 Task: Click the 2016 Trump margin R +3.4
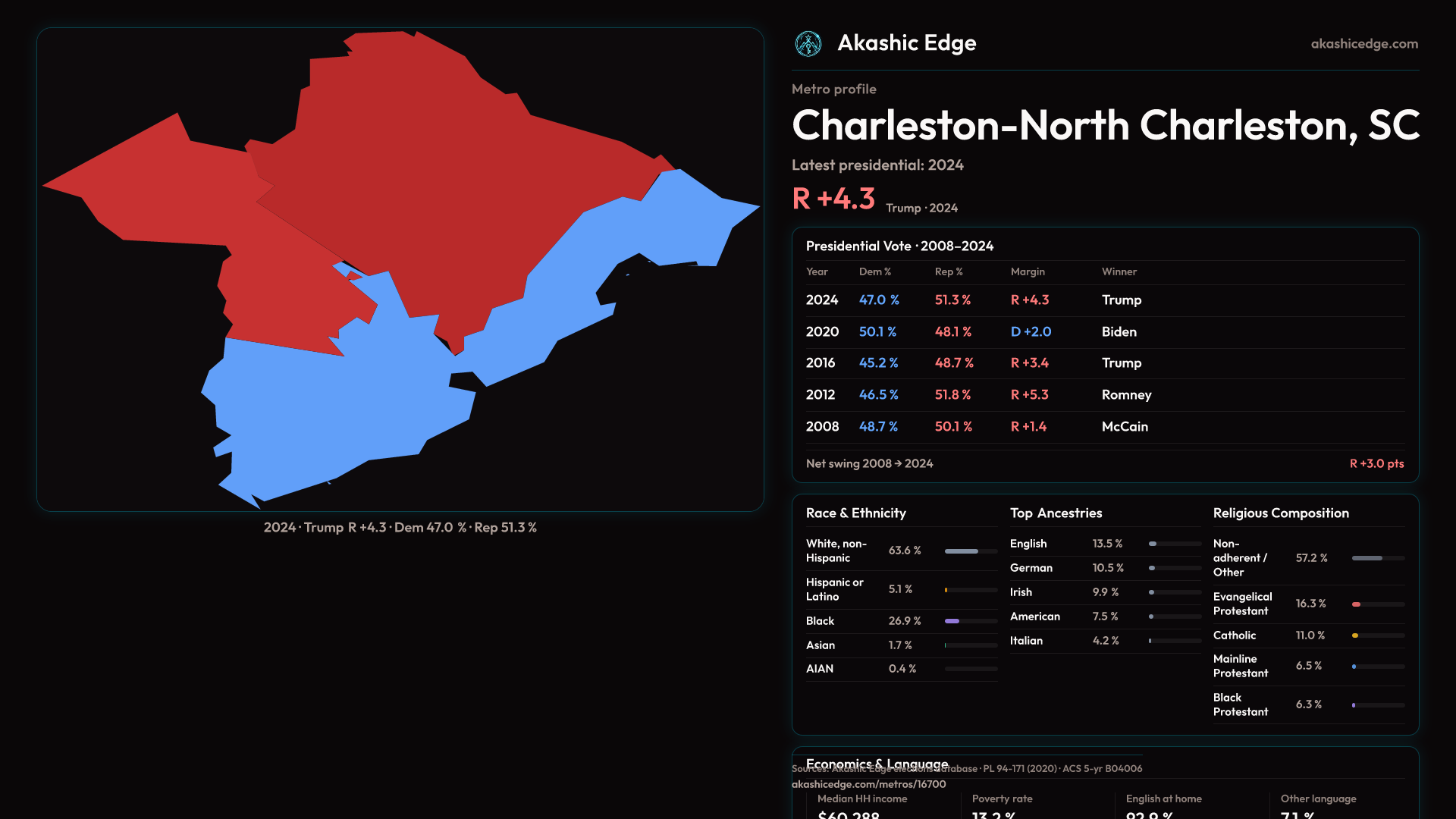click(x=1029, y=363)
